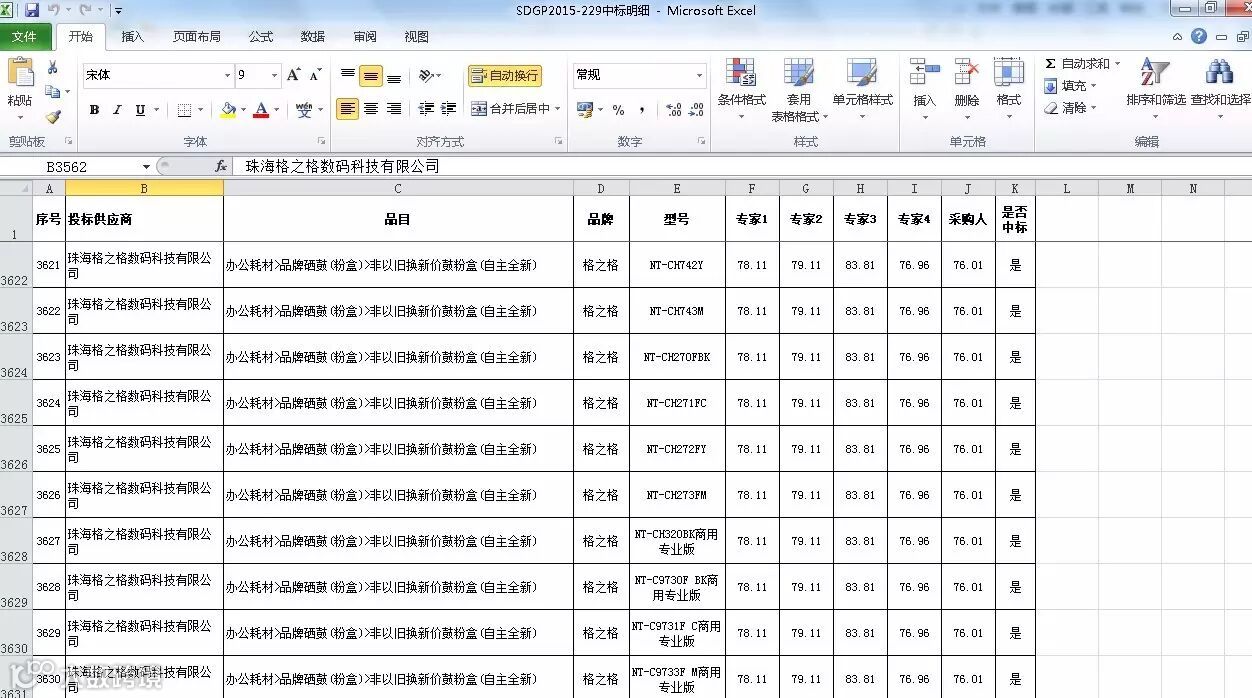This screenshot has height=698, width=1252.
Task: Click the Copy icon in clipboard group
Action: coord(51,91)
